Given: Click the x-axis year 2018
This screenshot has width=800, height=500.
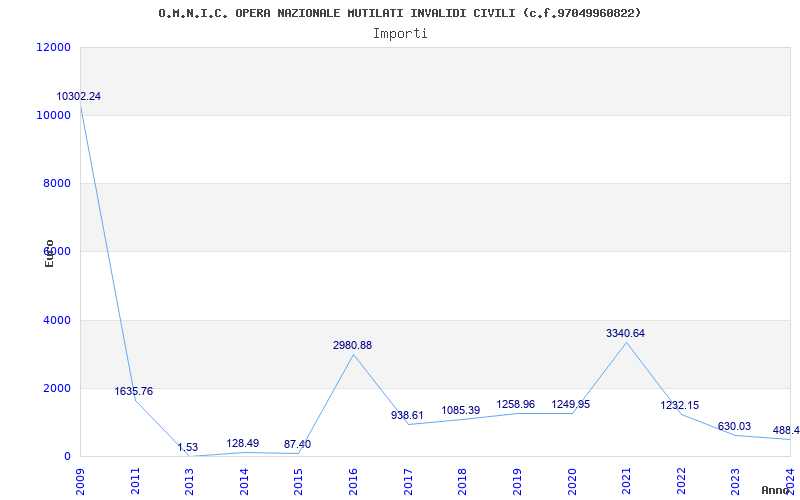Looking at the screenshot, I should click(x=462, y=481).
